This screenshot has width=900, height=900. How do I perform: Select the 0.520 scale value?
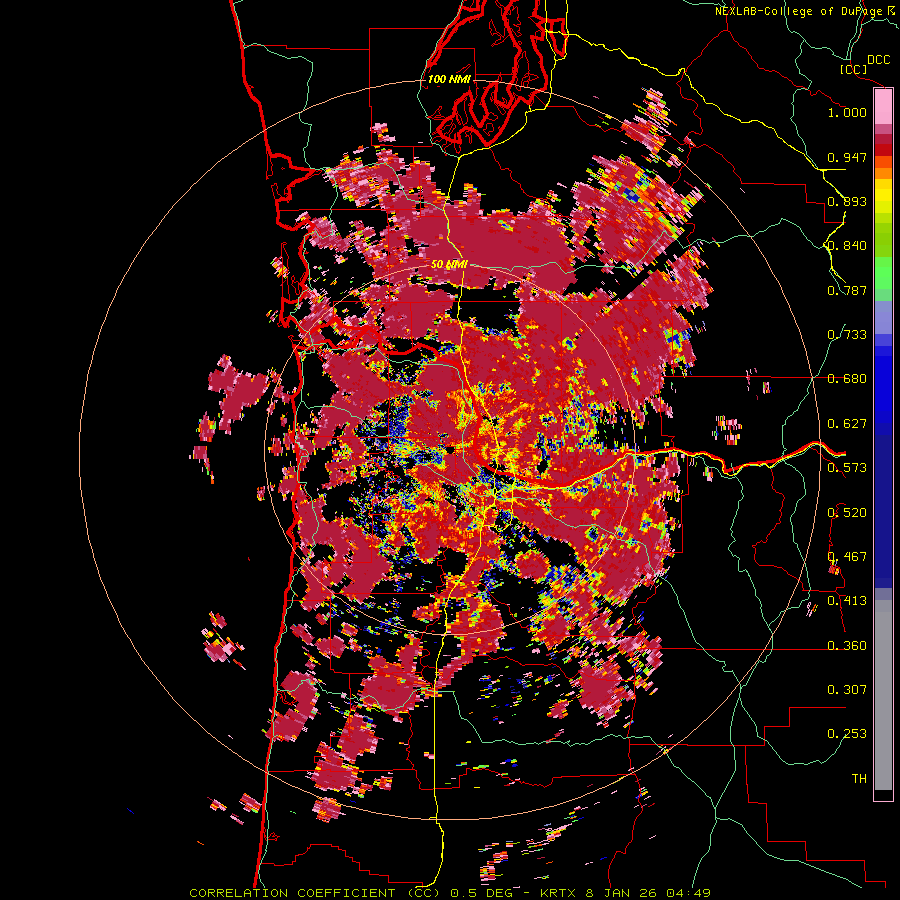coord(847,513)
